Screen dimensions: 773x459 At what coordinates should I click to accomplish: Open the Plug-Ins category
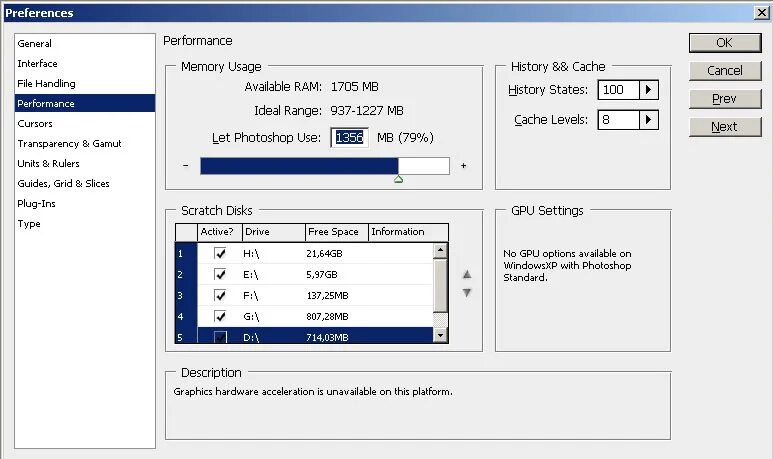[84, 204]
